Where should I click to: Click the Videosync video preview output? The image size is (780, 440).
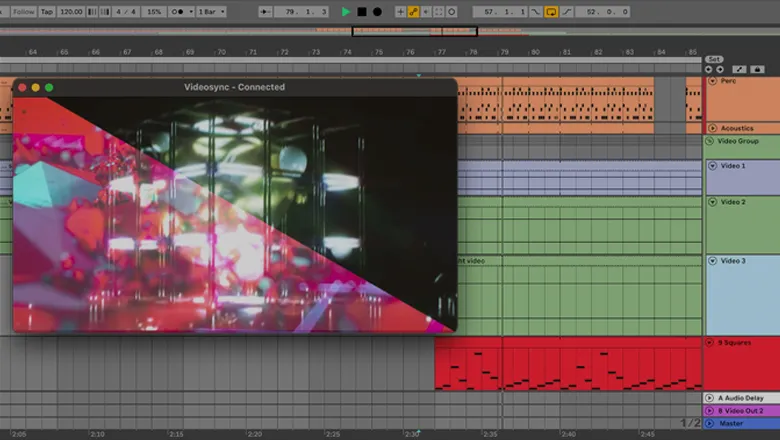click(x=234, y=214)
